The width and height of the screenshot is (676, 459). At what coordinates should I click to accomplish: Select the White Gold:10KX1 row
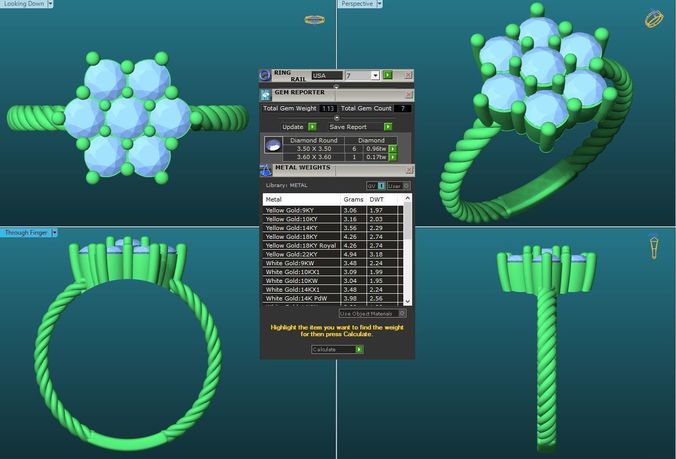333,272
